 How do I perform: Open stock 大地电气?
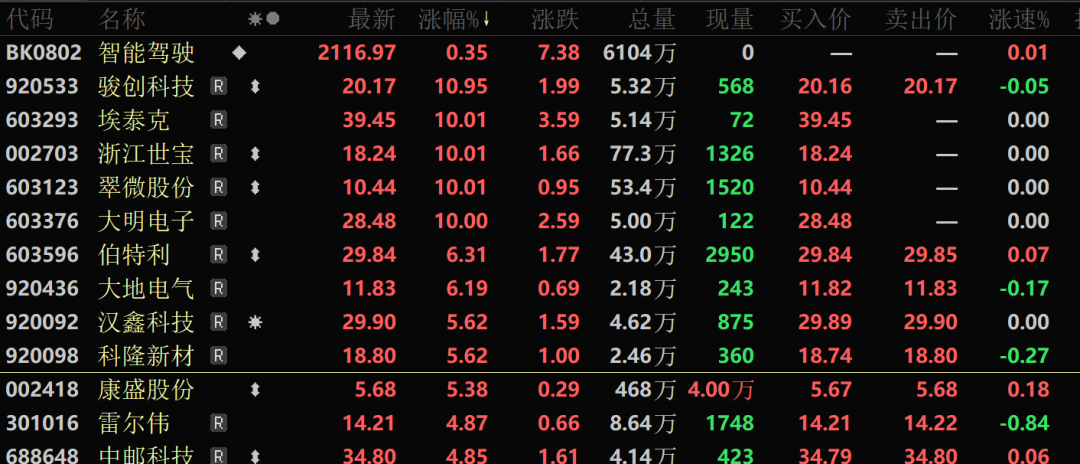coord(146,288)
